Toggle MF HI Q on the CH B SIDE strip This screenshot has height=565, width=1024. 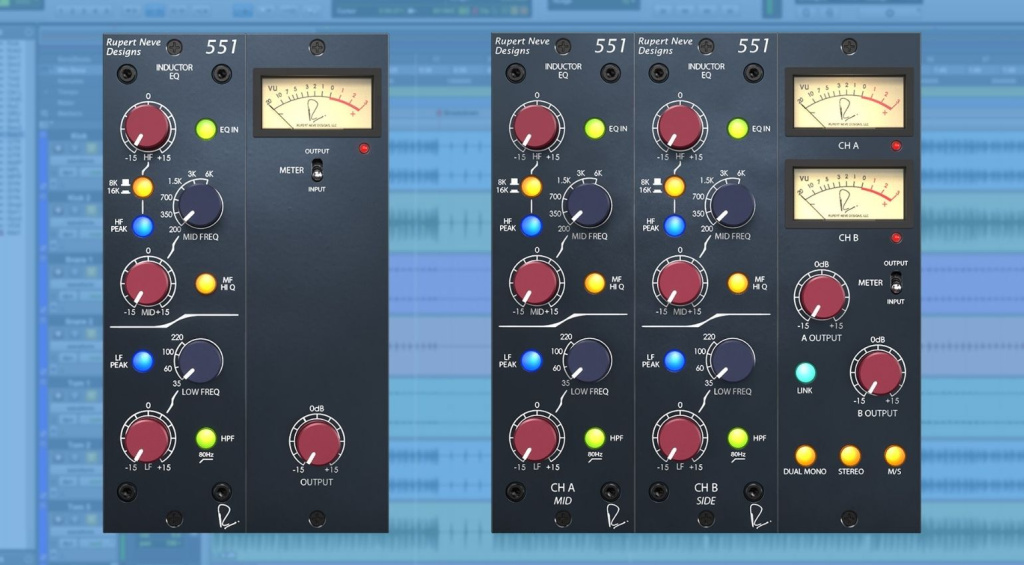[x=737, y=283]
